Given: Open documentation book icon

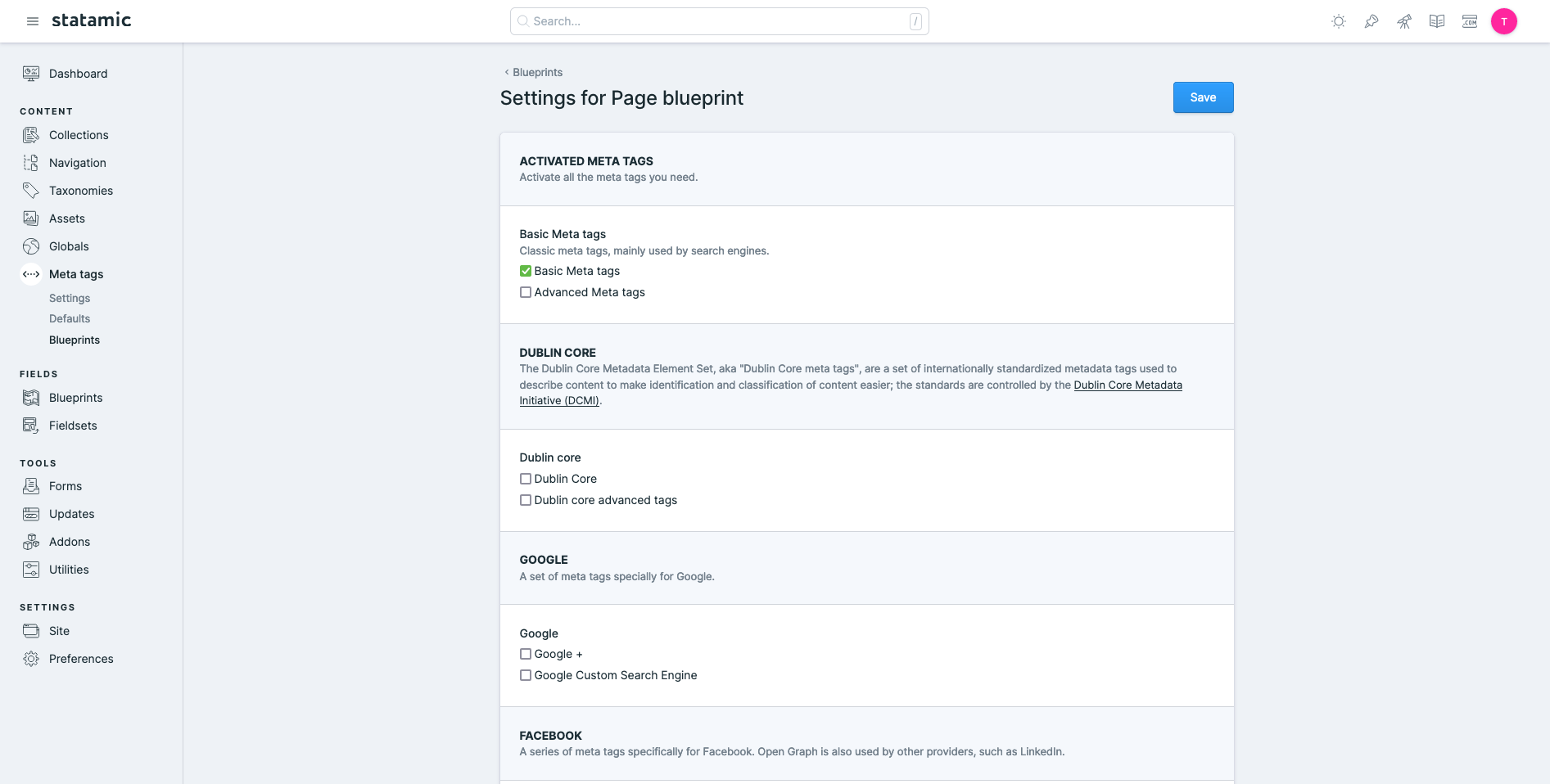Looking at the screenshot, I should [x=1437, y=21].
